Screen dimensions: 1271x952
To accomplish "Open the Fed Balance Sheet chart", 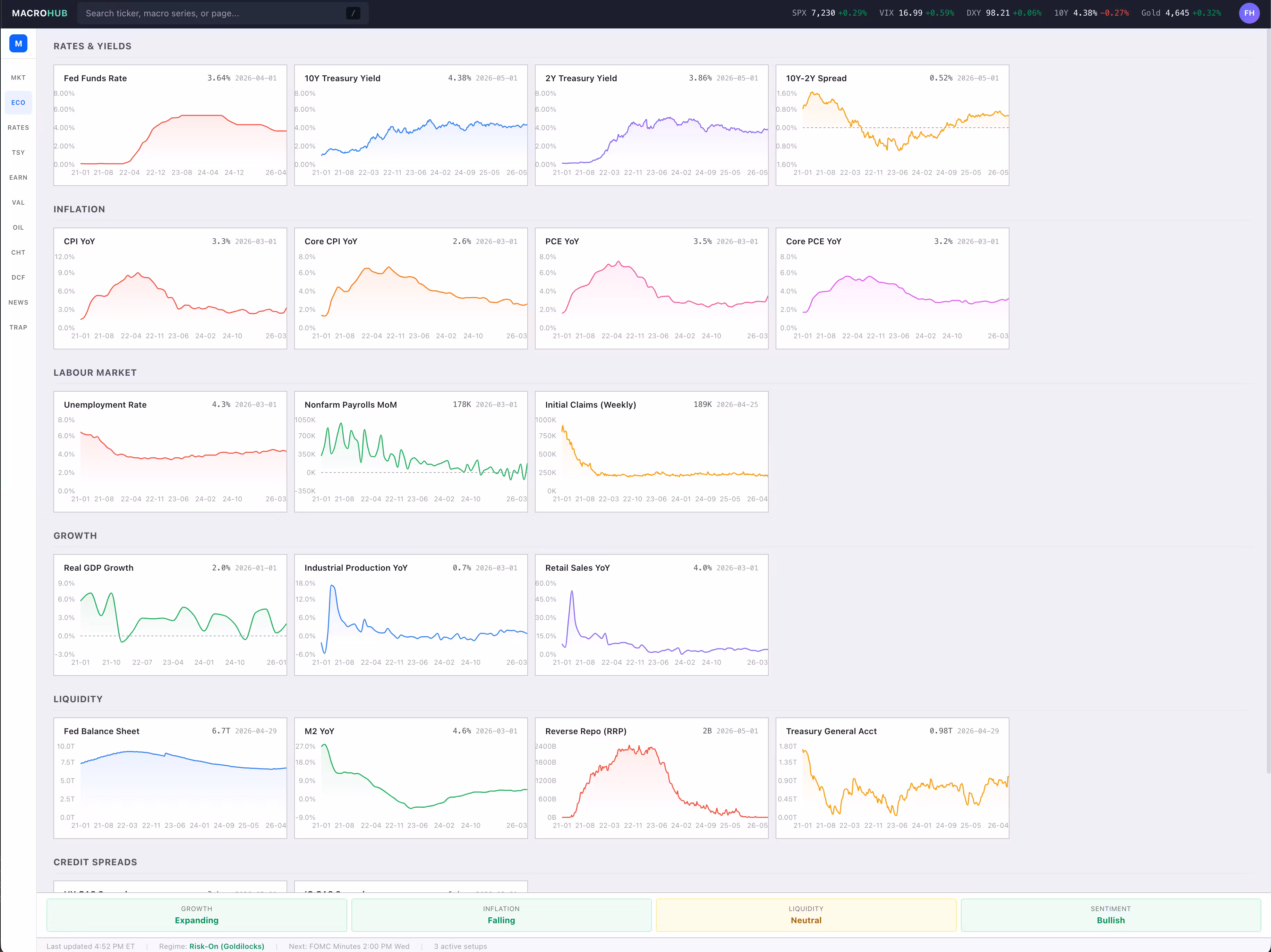I will pyautogui.click(x=170, y=778).
